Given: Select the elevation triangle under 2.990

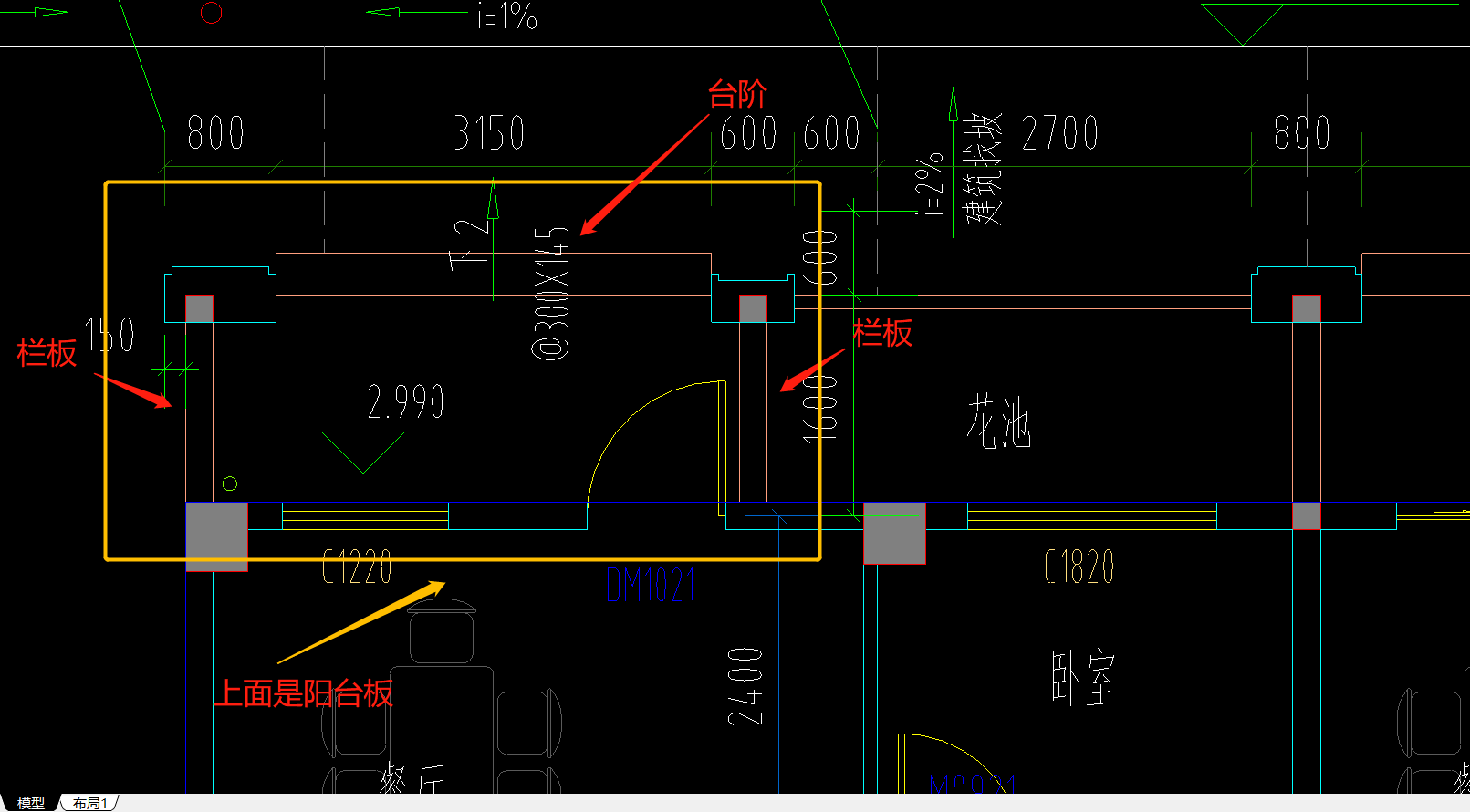Looking at the screenshot, I should click(x=363, y=453).
